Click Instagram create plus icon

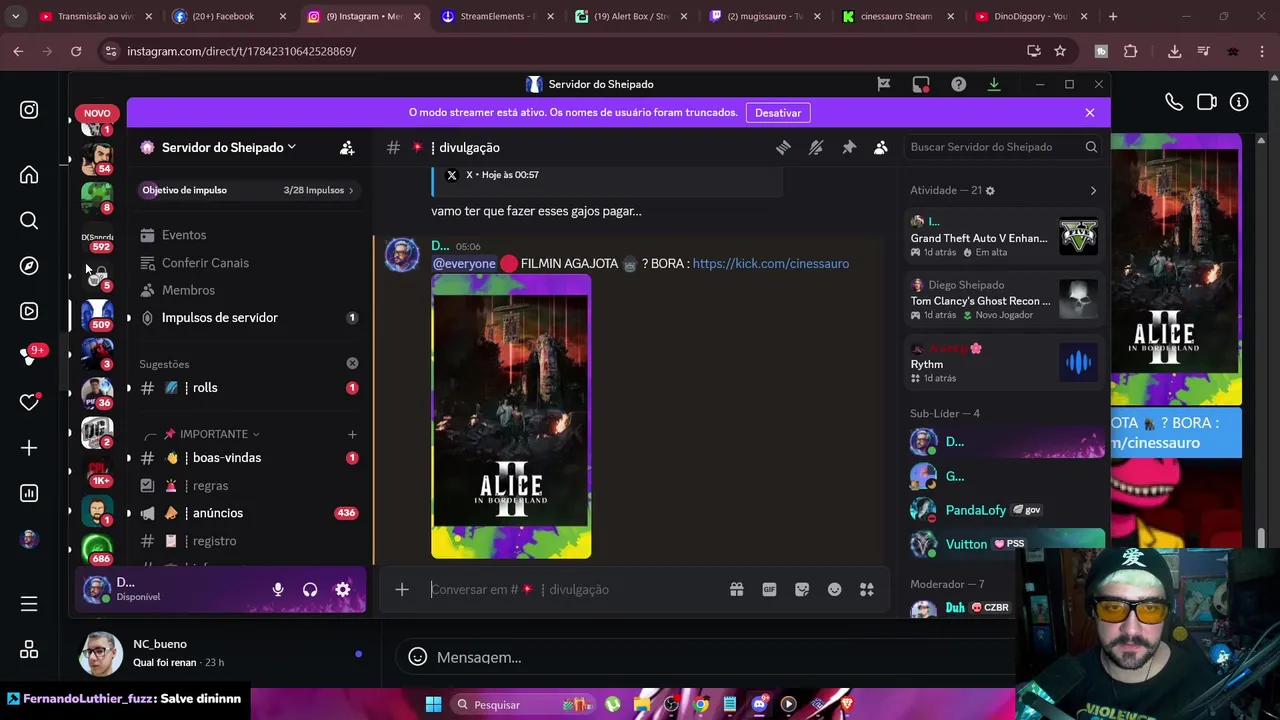coord(29,448)
